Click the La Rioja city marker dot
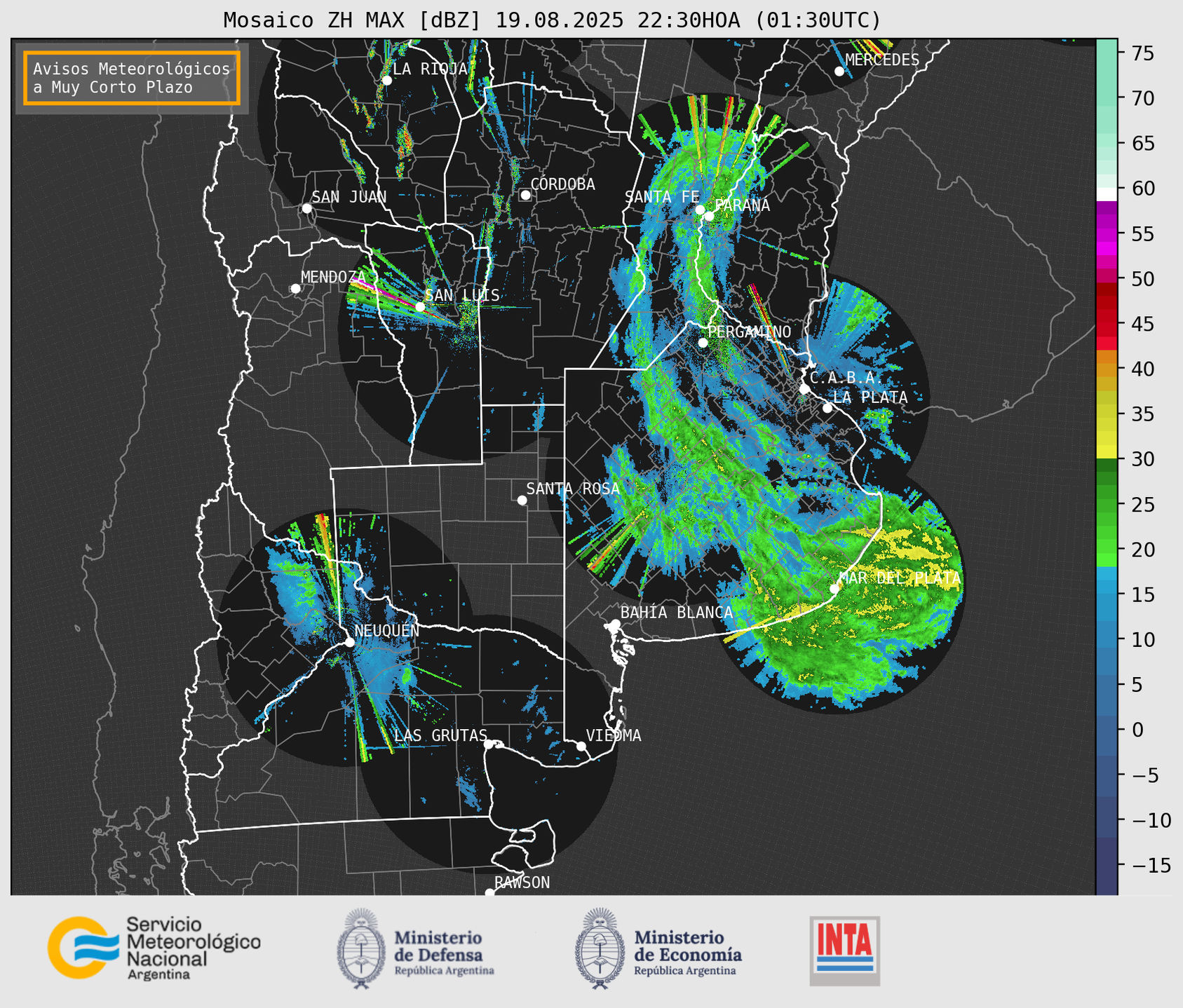This screenshot has height=1008, width=1183. coord(386,81)
